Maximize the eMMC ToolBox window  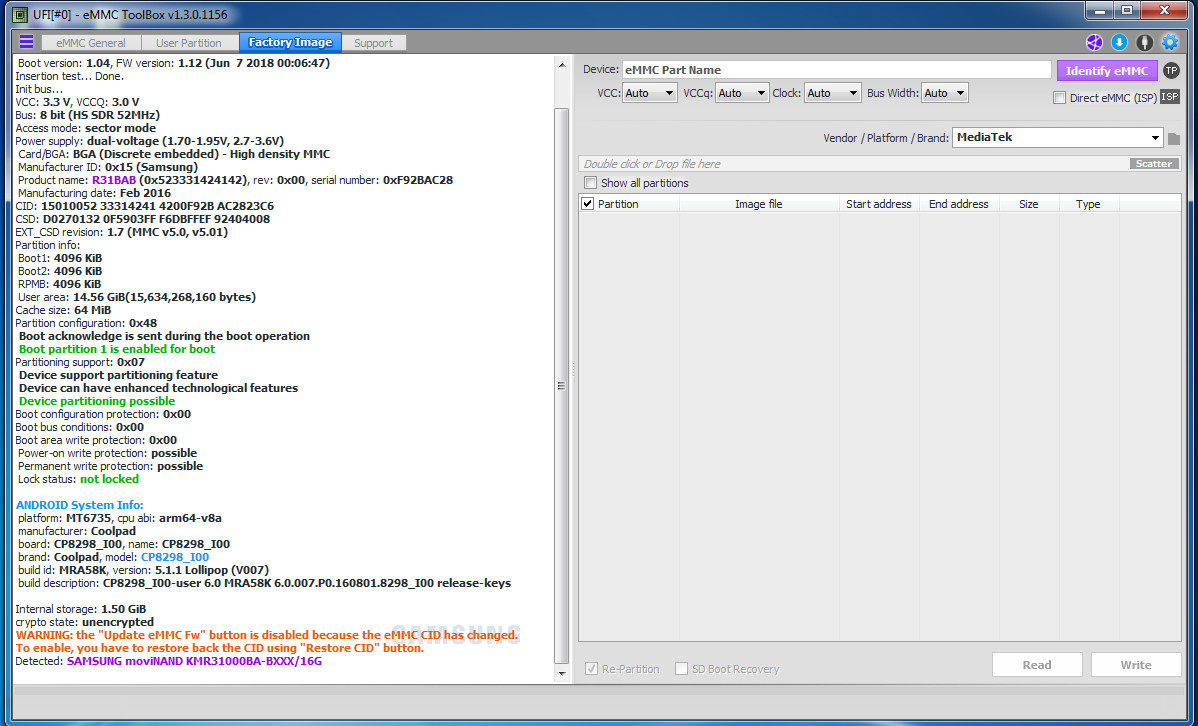1127,11
